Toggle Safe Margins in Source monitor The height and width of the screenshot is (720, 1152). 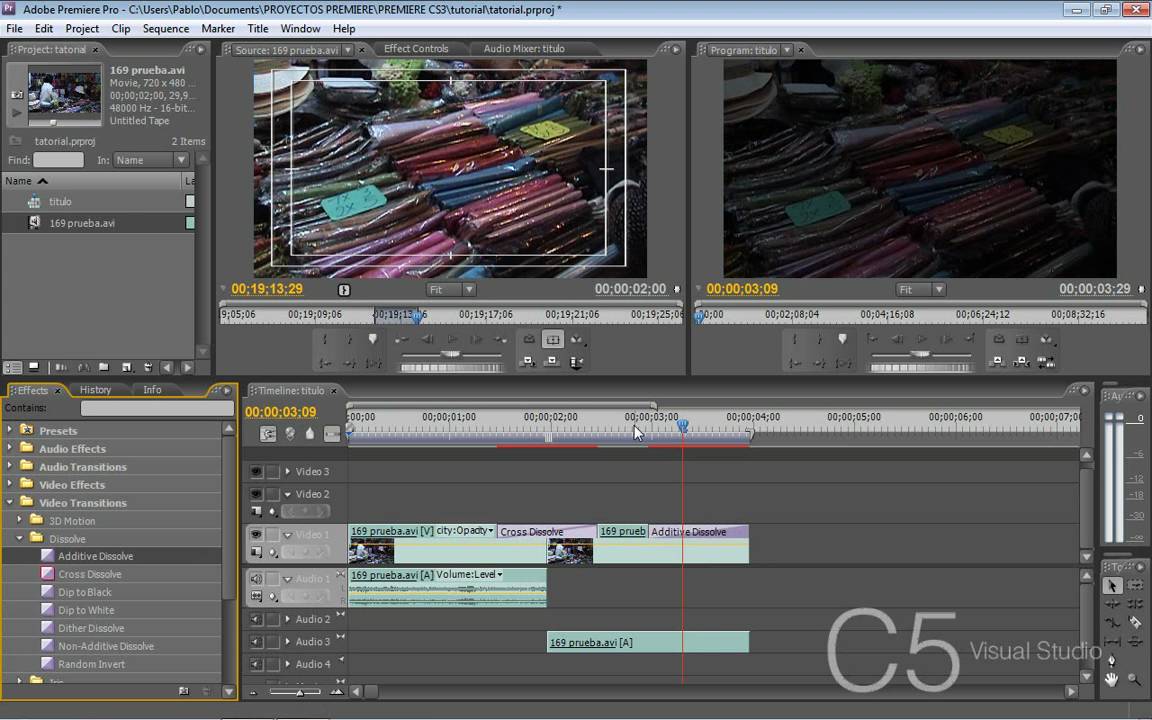click(x=552, y=339)
